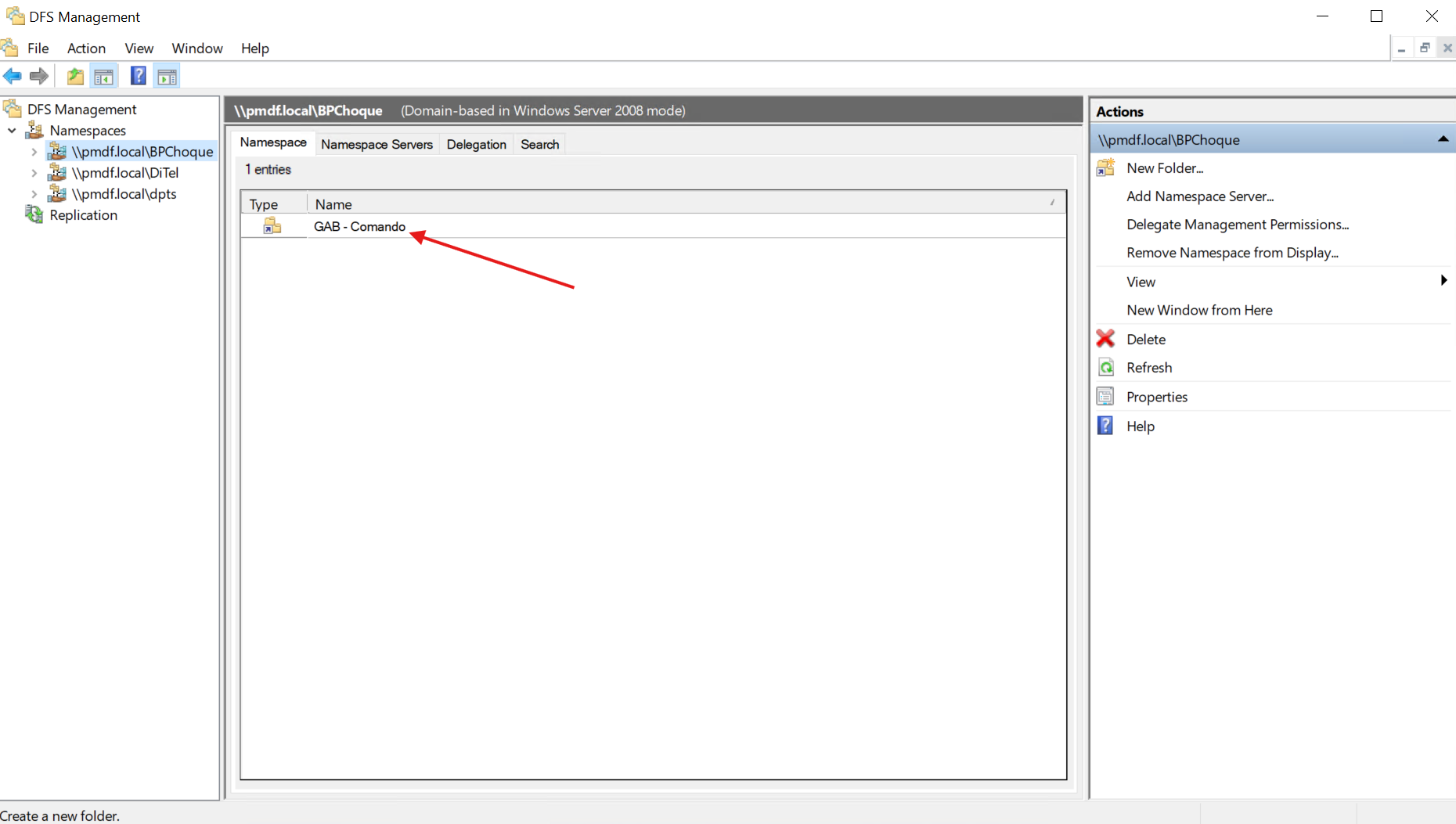This screenshot has width=1456, height=824.
Task: Click Add Namespace Server action
Action: (1200, 196)
